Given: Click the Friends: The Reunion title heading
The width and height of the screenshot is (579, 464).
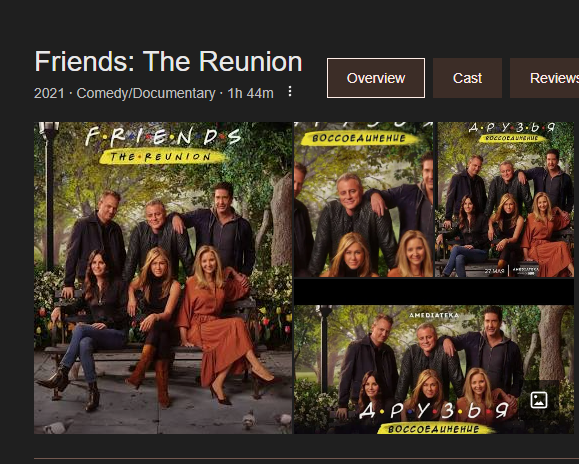Looking at the screenshot, I should [x=168, y=61].
